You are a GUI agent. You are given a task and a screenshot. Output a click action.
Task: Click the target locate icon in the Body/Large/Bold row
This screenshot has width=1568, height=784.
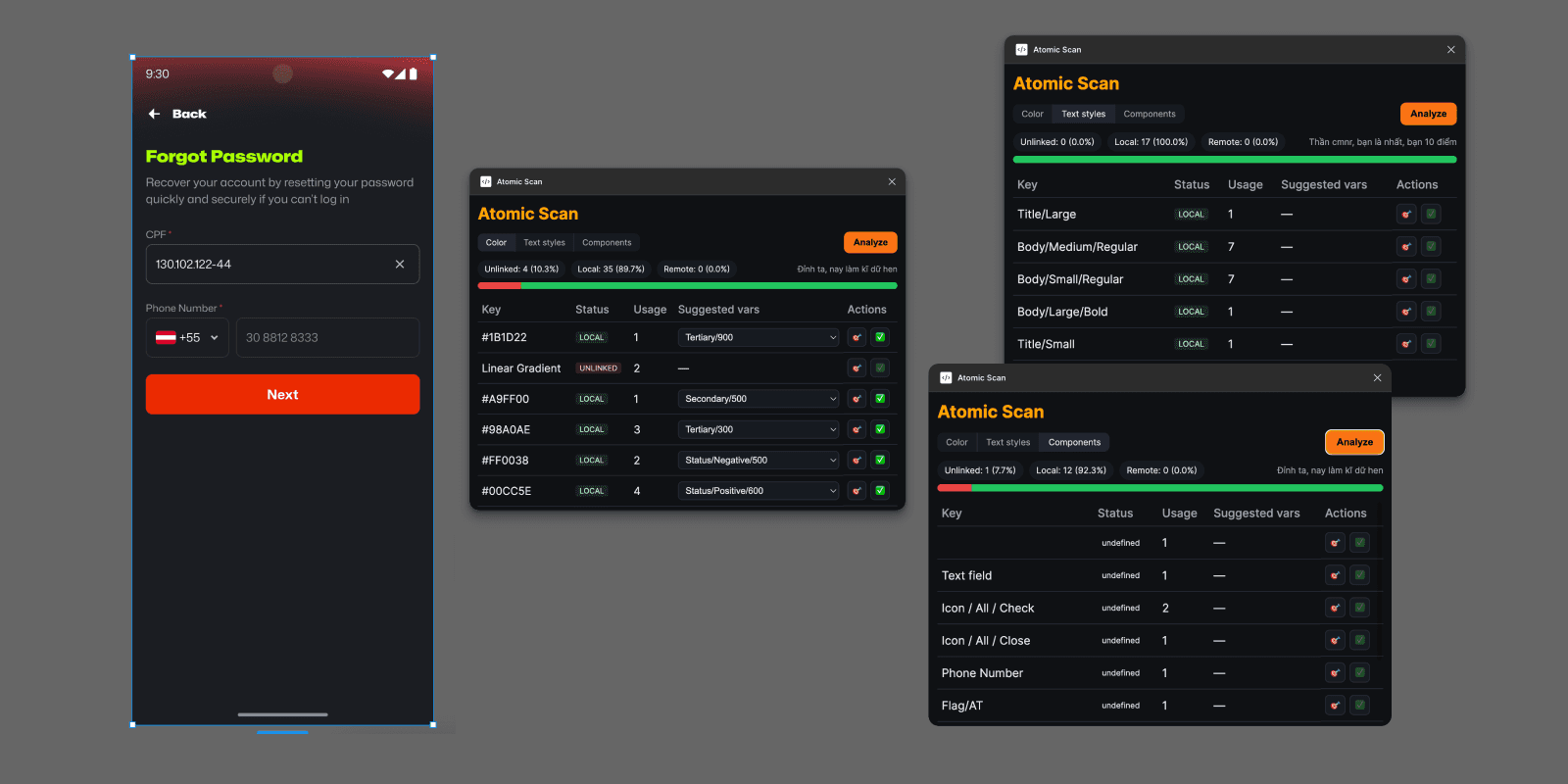[1406, 312]
